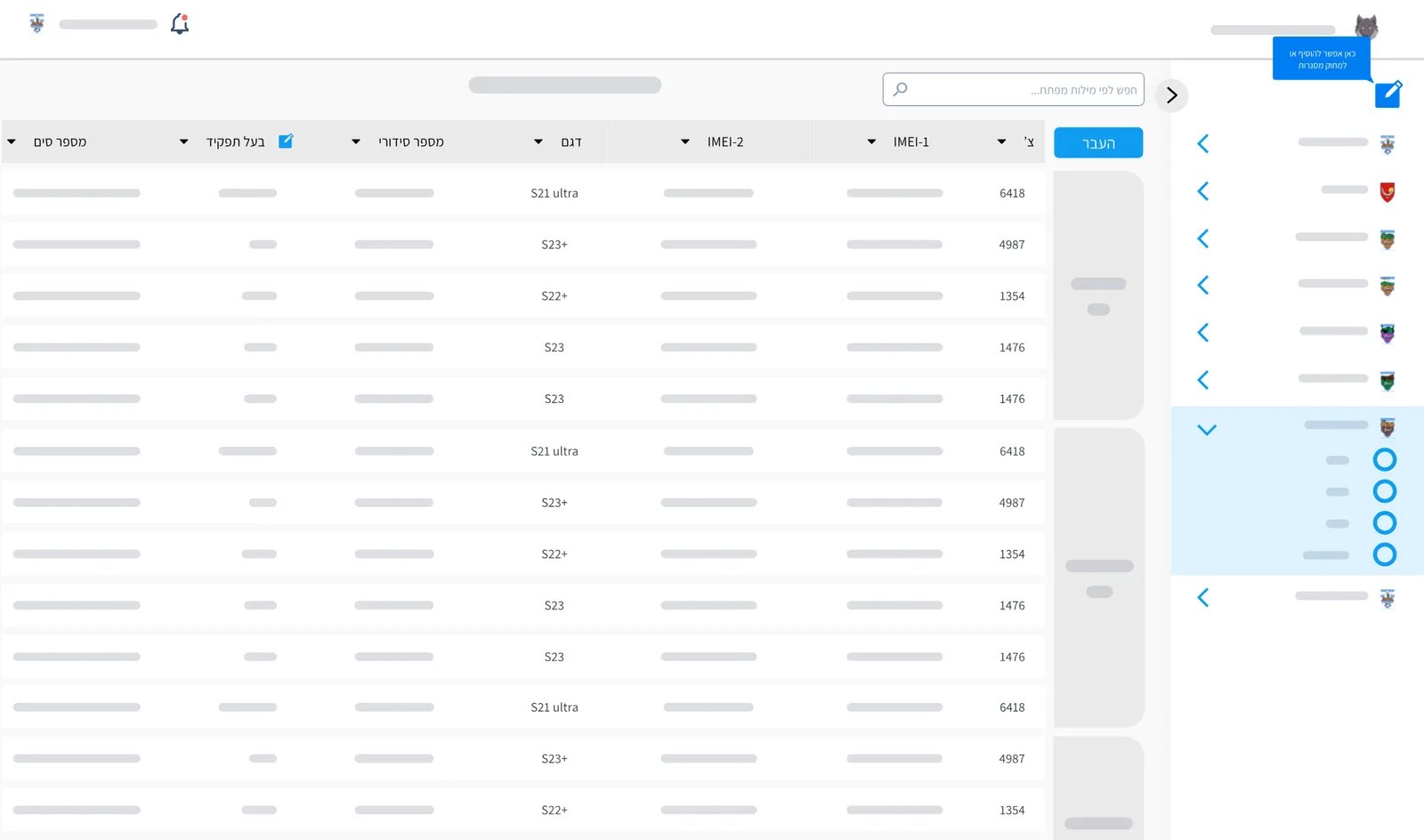This screenshot has width=1424, height=840.
Task: Click the logo emblem at top left
Action: 36,24
